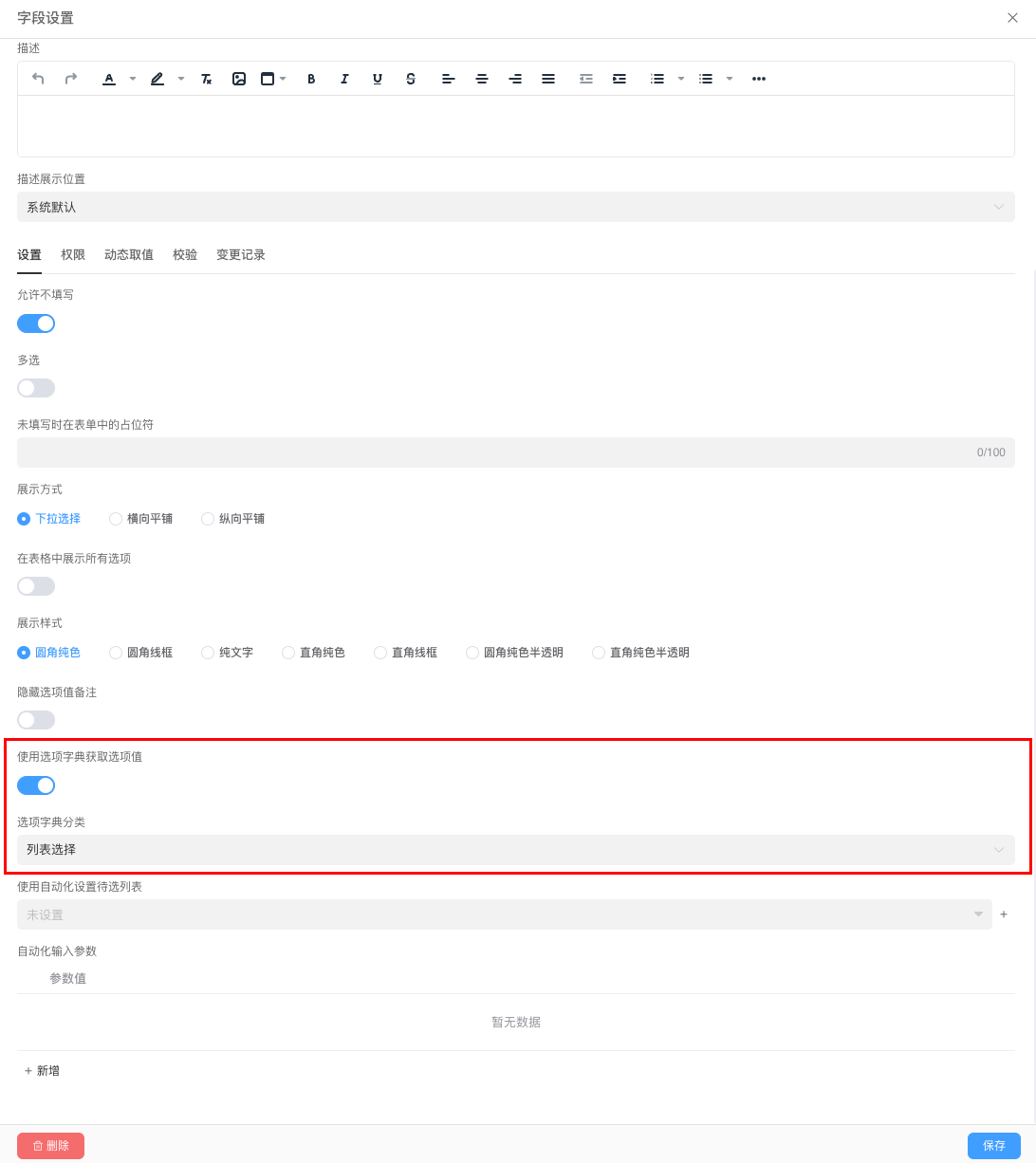Select the center align icon
The height and width of the screenshot is (1163, 1036).
[481, 79]
